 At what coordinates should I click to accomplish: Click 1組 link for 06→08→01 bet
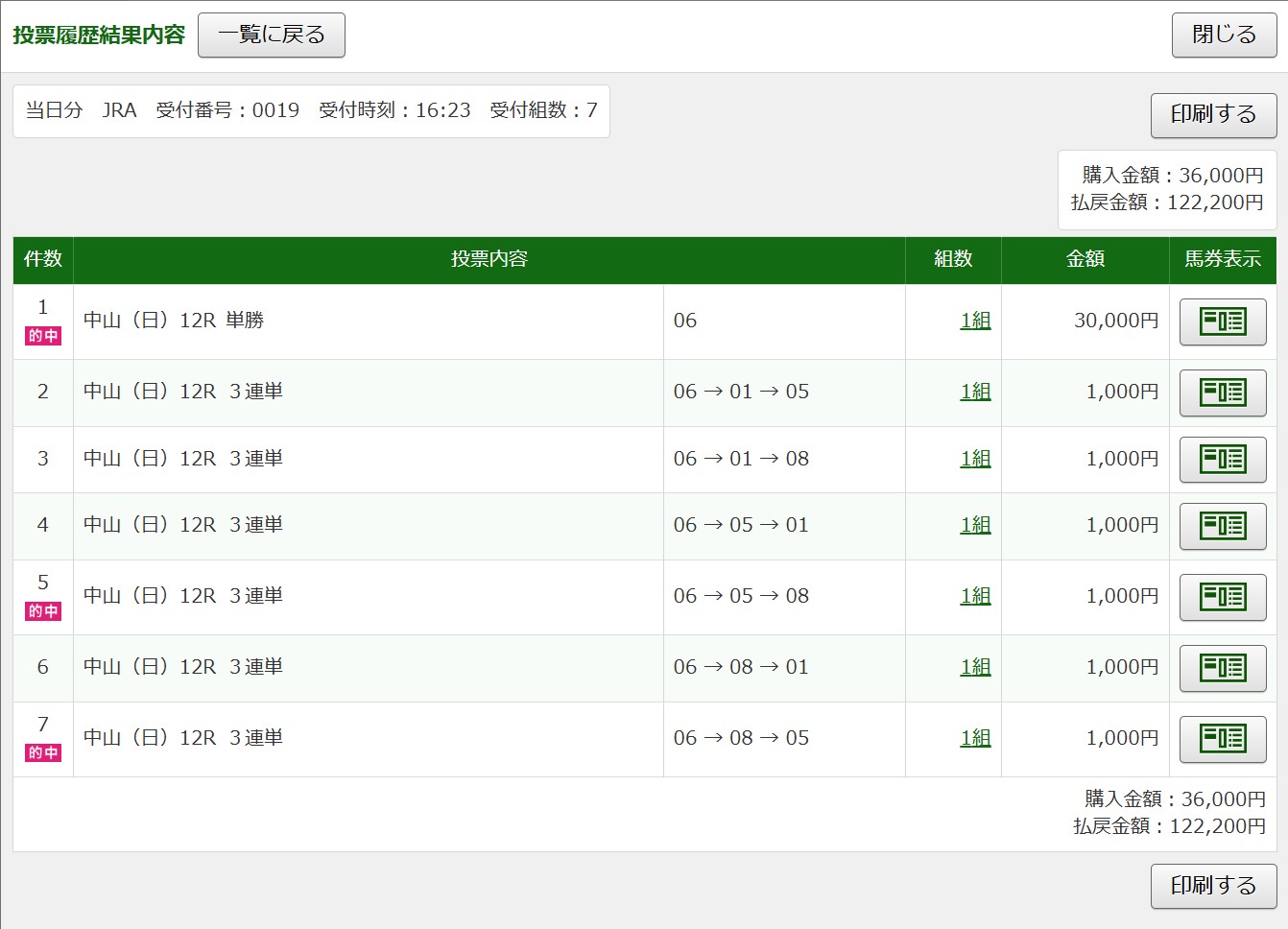click(975, 667)
